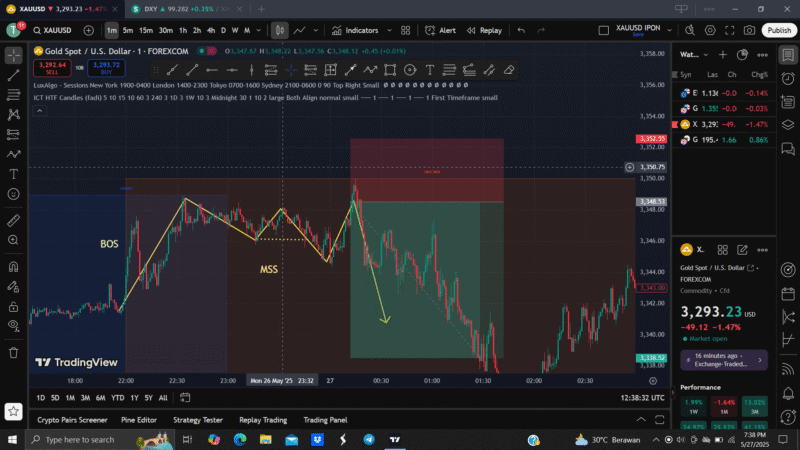Screen dimensions: 800x450
Task: Click the Publish button
Action: [778, 30]
